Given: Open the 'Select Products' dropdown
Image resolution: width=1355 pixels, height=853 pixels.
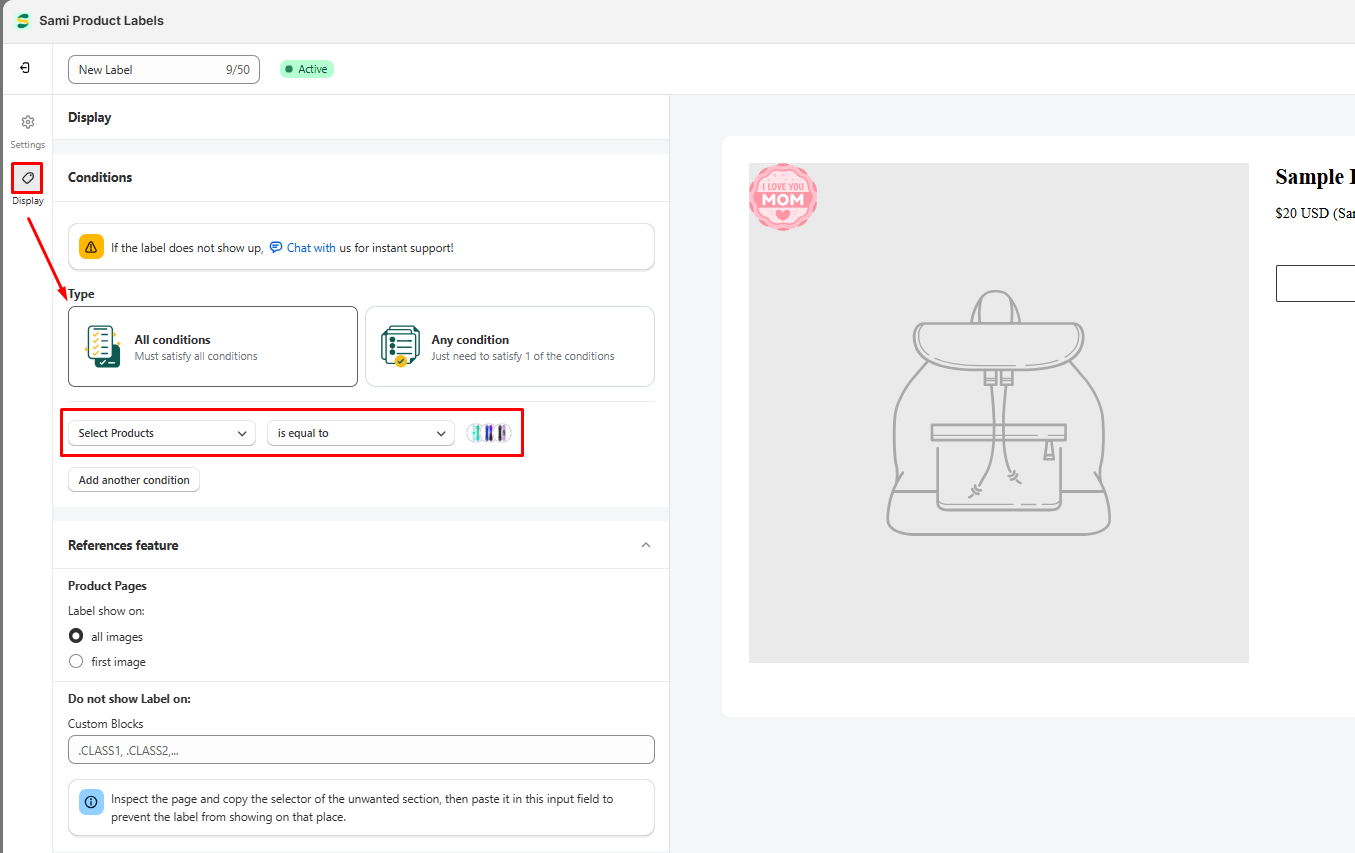Looking at the screenshot, I should 162,433.
